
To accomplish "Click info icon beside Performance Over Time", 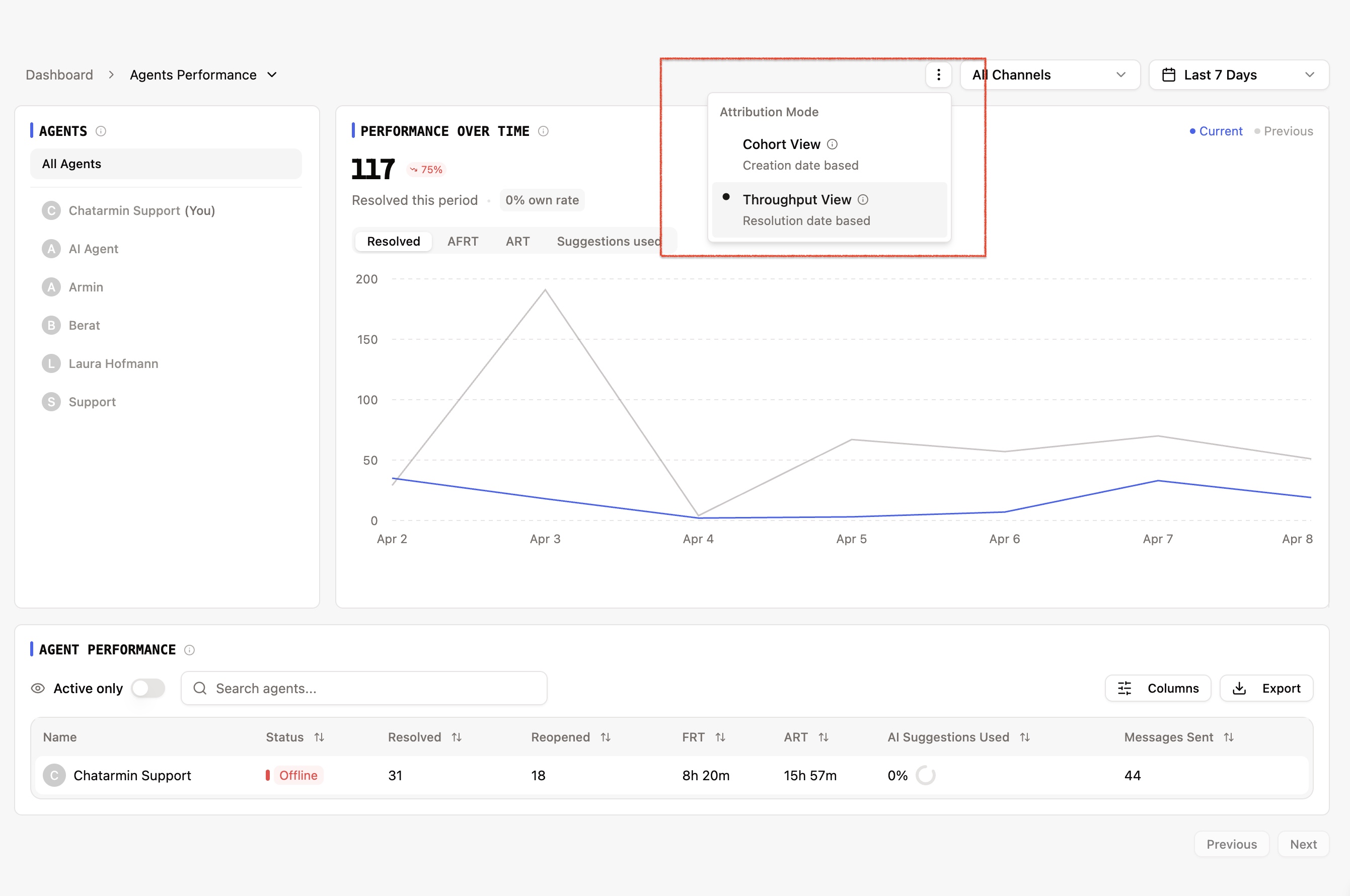I will coord(543,131).
